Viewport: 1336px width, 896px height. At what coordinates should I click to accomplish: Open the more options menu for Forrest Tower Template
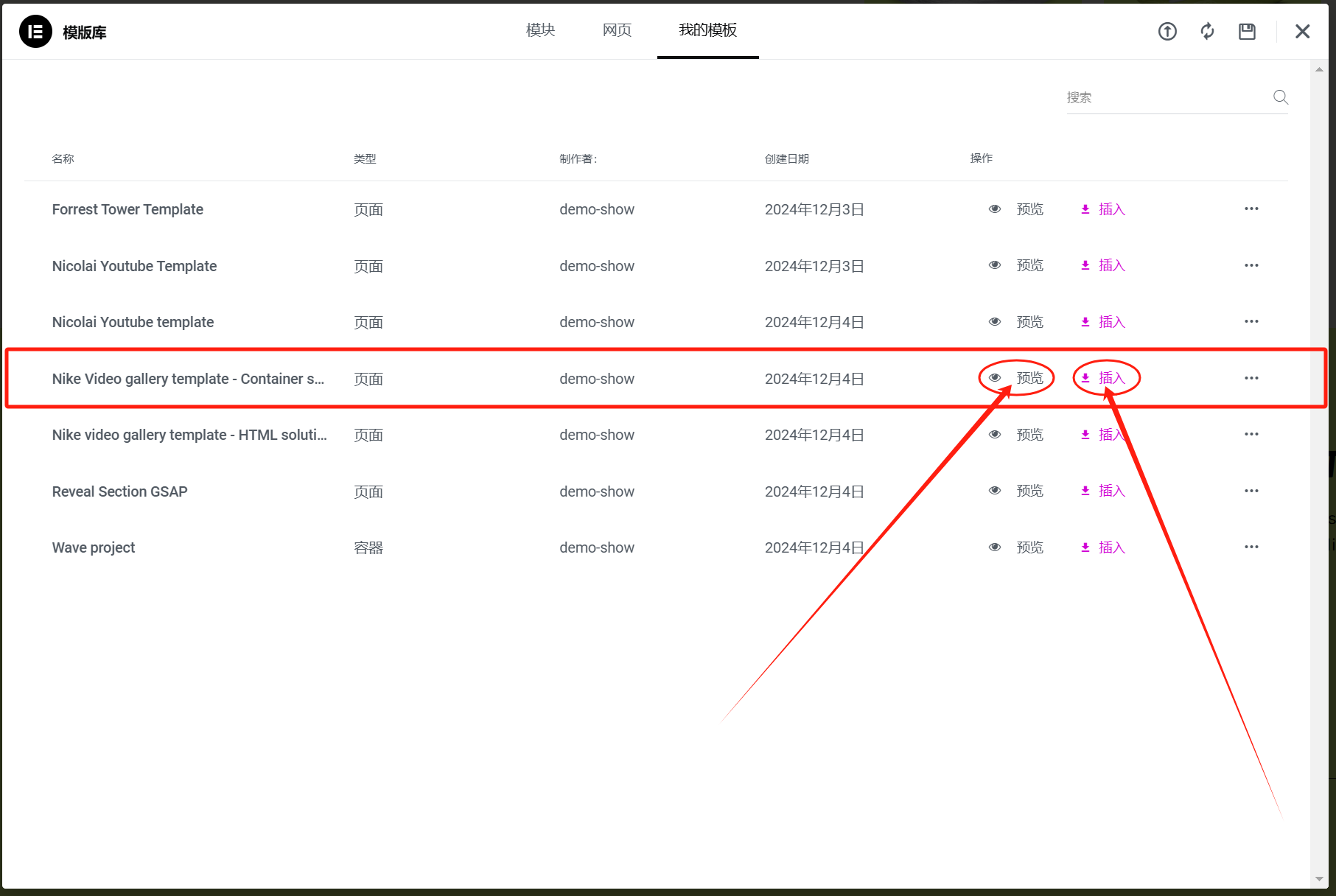click(1251, 209)
